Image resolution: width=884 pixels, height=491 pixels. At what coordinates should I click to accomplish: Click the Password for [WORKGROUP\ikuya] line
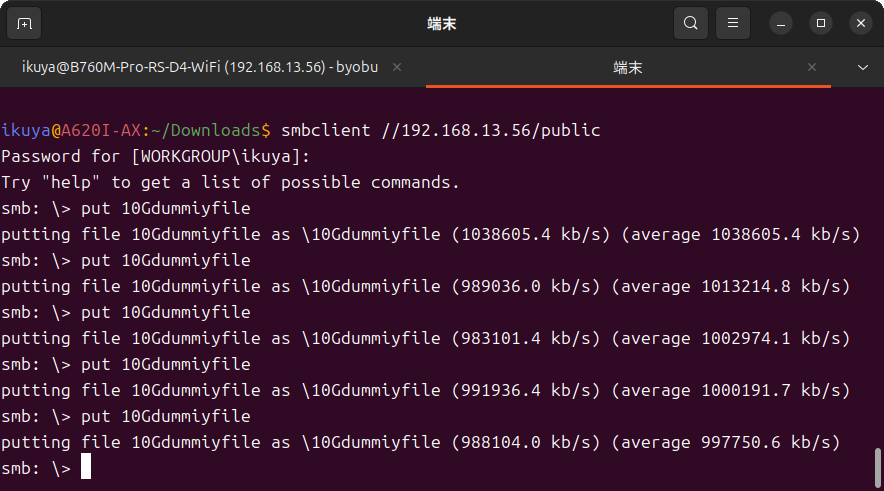pos(156,156)
